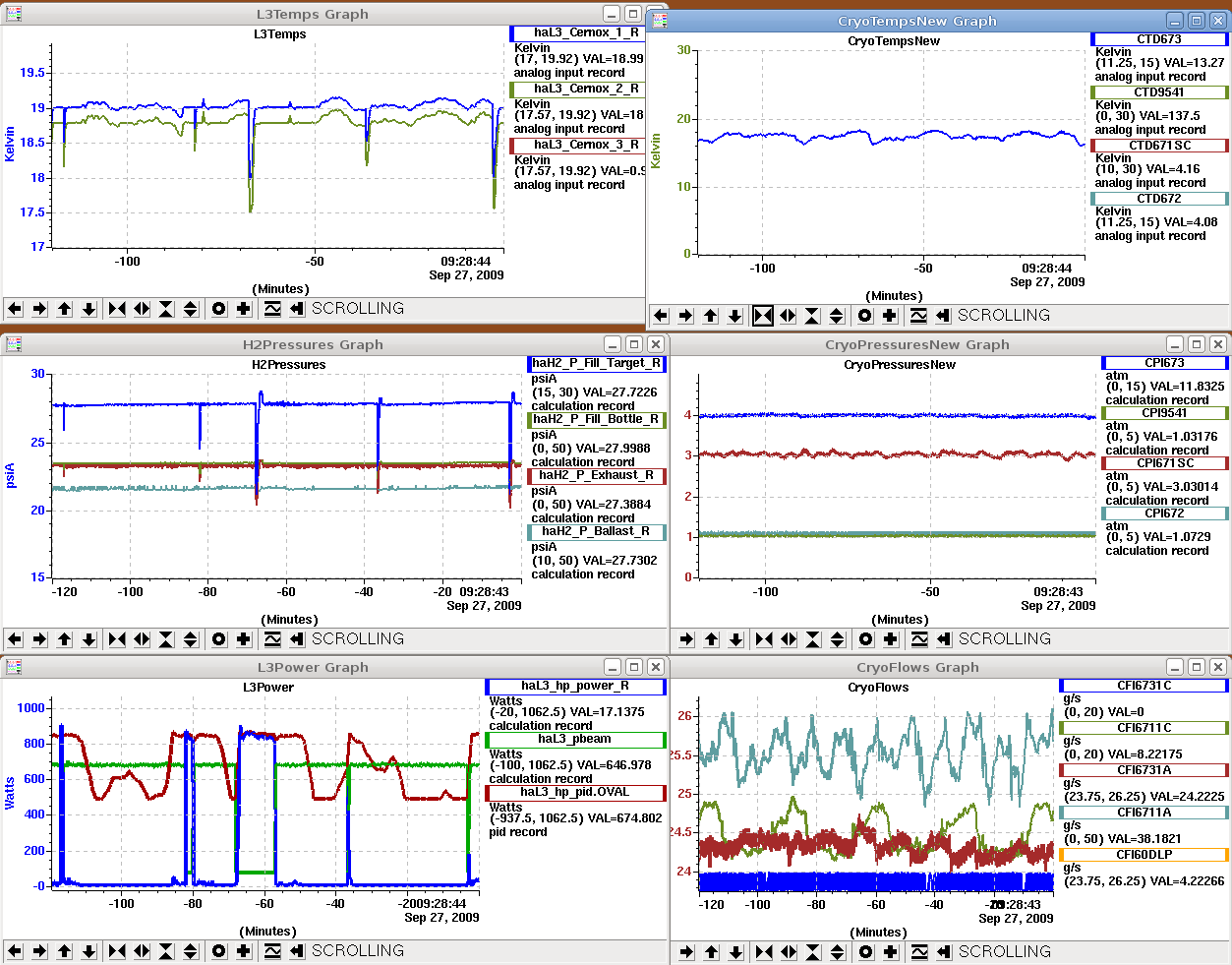Screen dimensions: 1232x965
Task: Zoom out horizontally on the CryoPressuresNew graph
Action: (x=789, y=639)
